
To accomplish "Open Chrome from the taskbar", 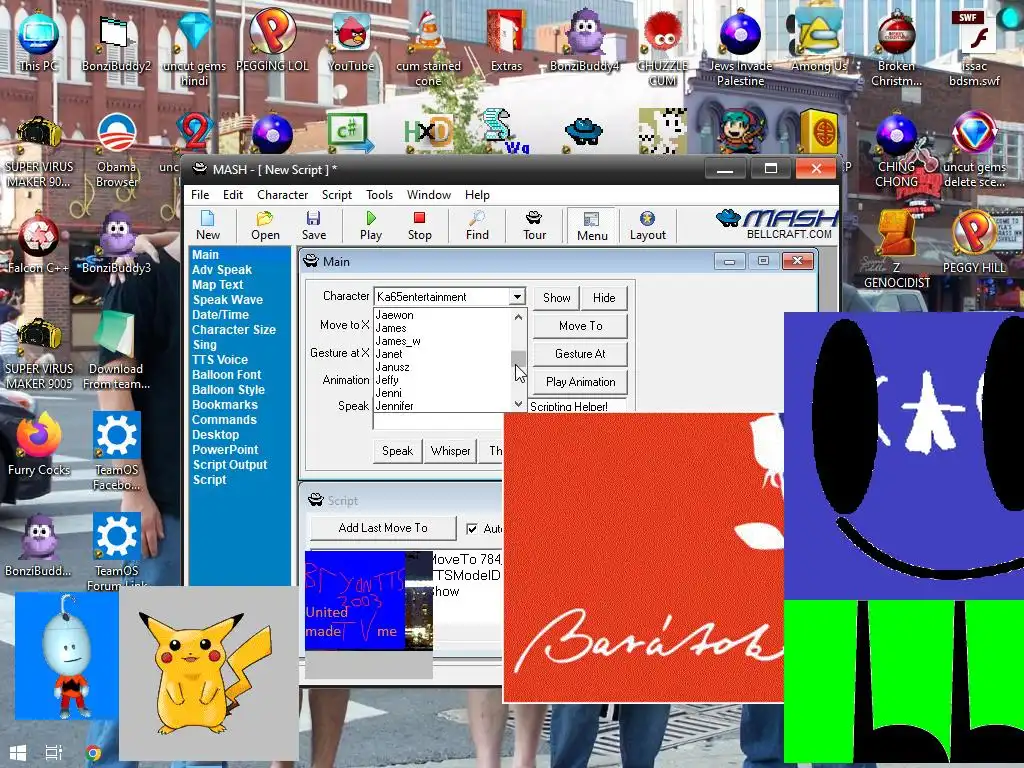I will point(93,753).
